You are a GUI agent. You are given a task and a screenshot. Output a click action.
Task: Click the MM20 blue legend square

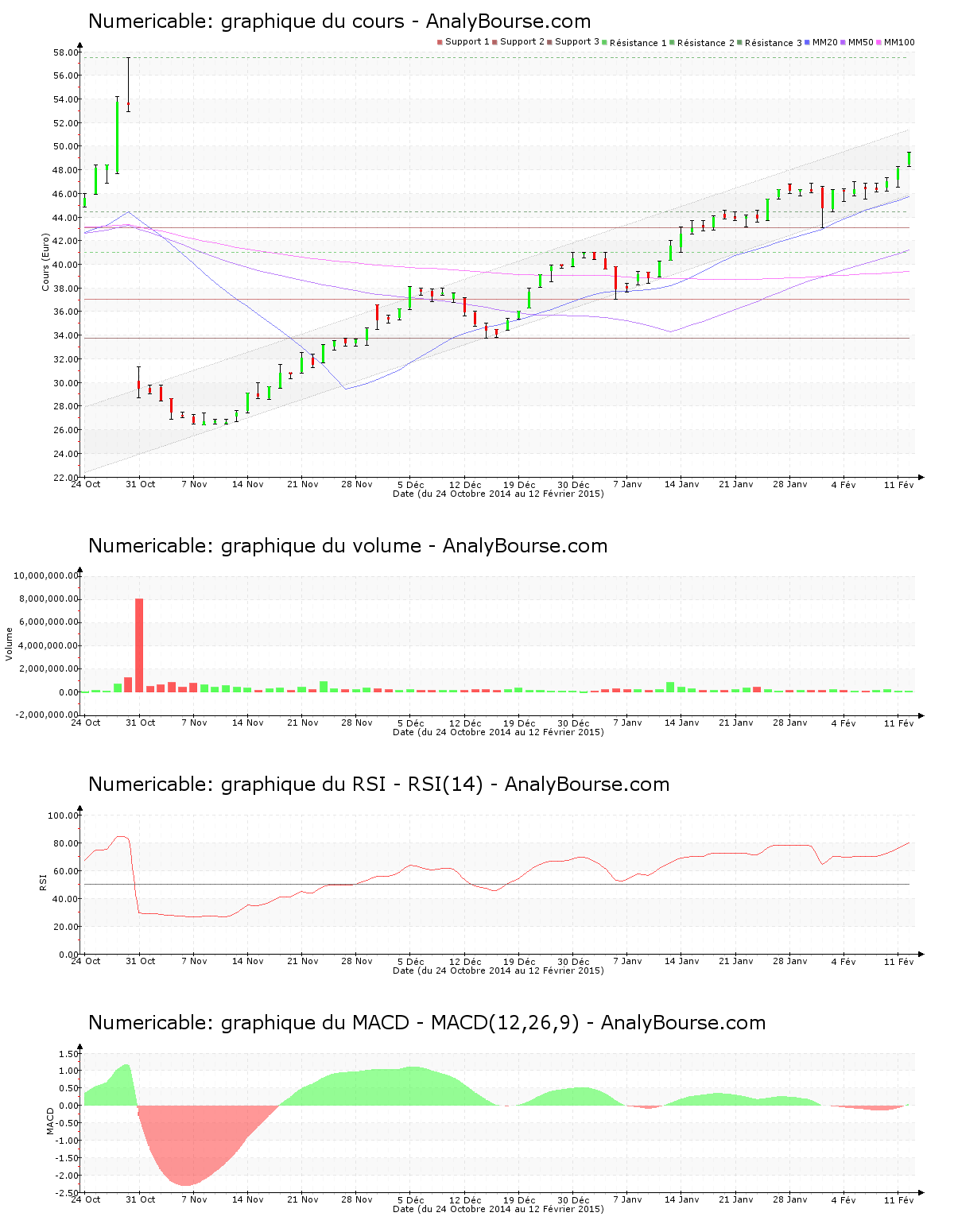click(808, 42)
